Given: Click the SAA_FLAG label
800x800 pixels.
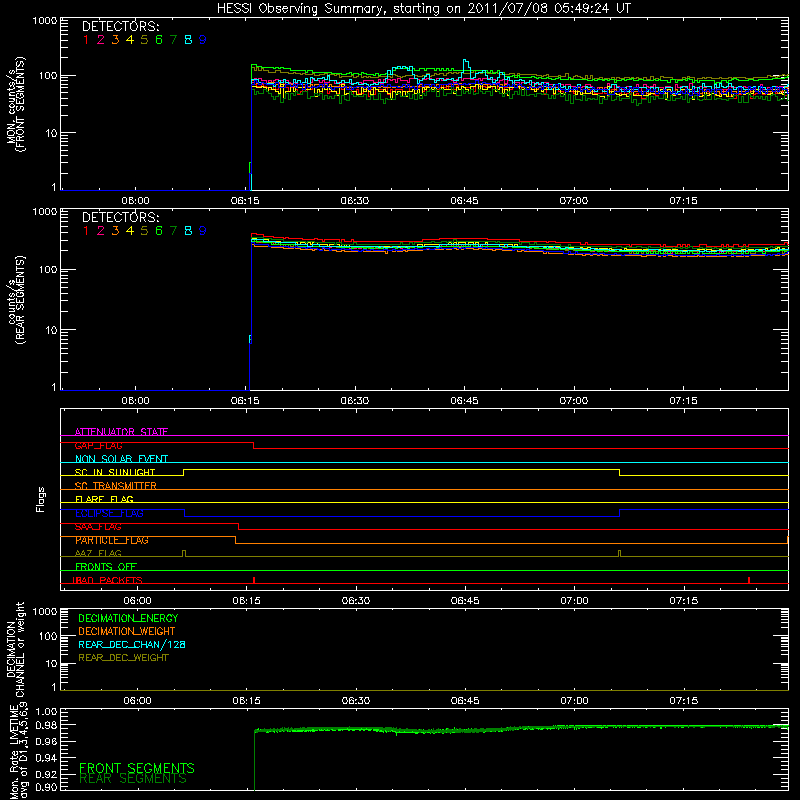Looking at the screenshot, I should [x=98, y=527].
